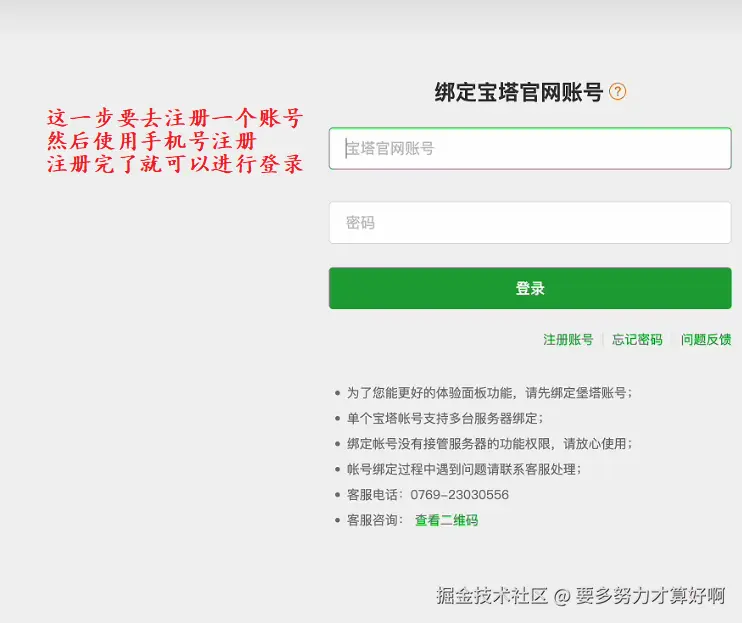Click the line 帐号绑定过程中遇到问题请联系客服处理
The image size is (742, 623).
click(464, 469)
